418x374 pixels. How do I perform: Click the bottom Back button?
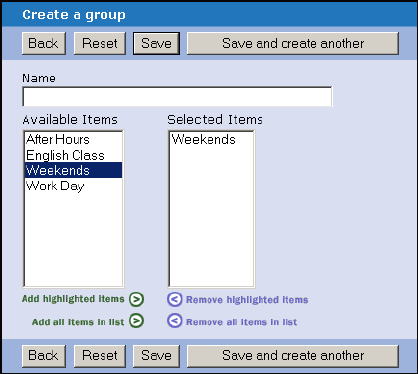pos(44,356)
